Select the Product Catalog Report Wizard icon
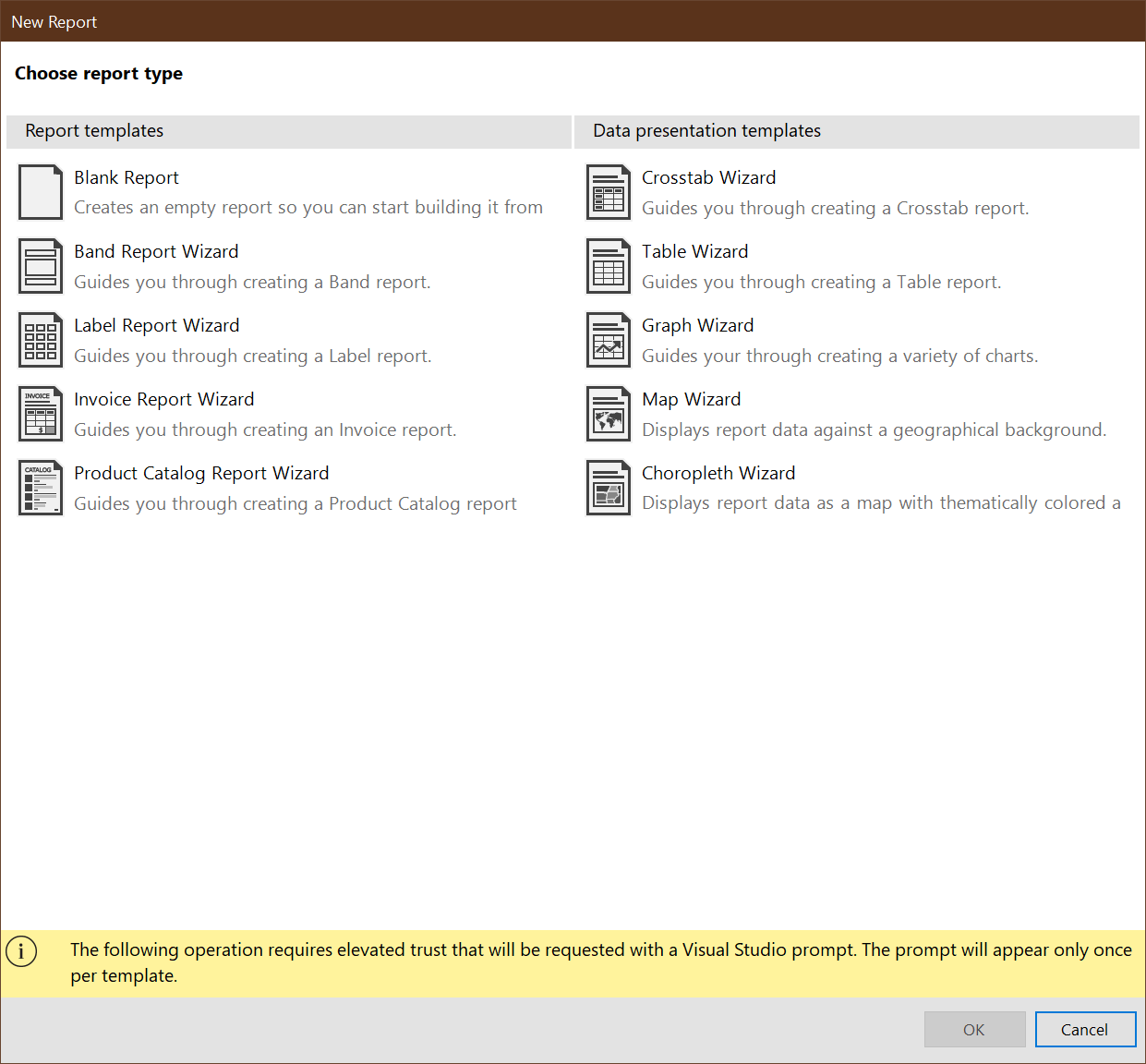The height and width of the screenshot is (1064, 1146). 40,487
